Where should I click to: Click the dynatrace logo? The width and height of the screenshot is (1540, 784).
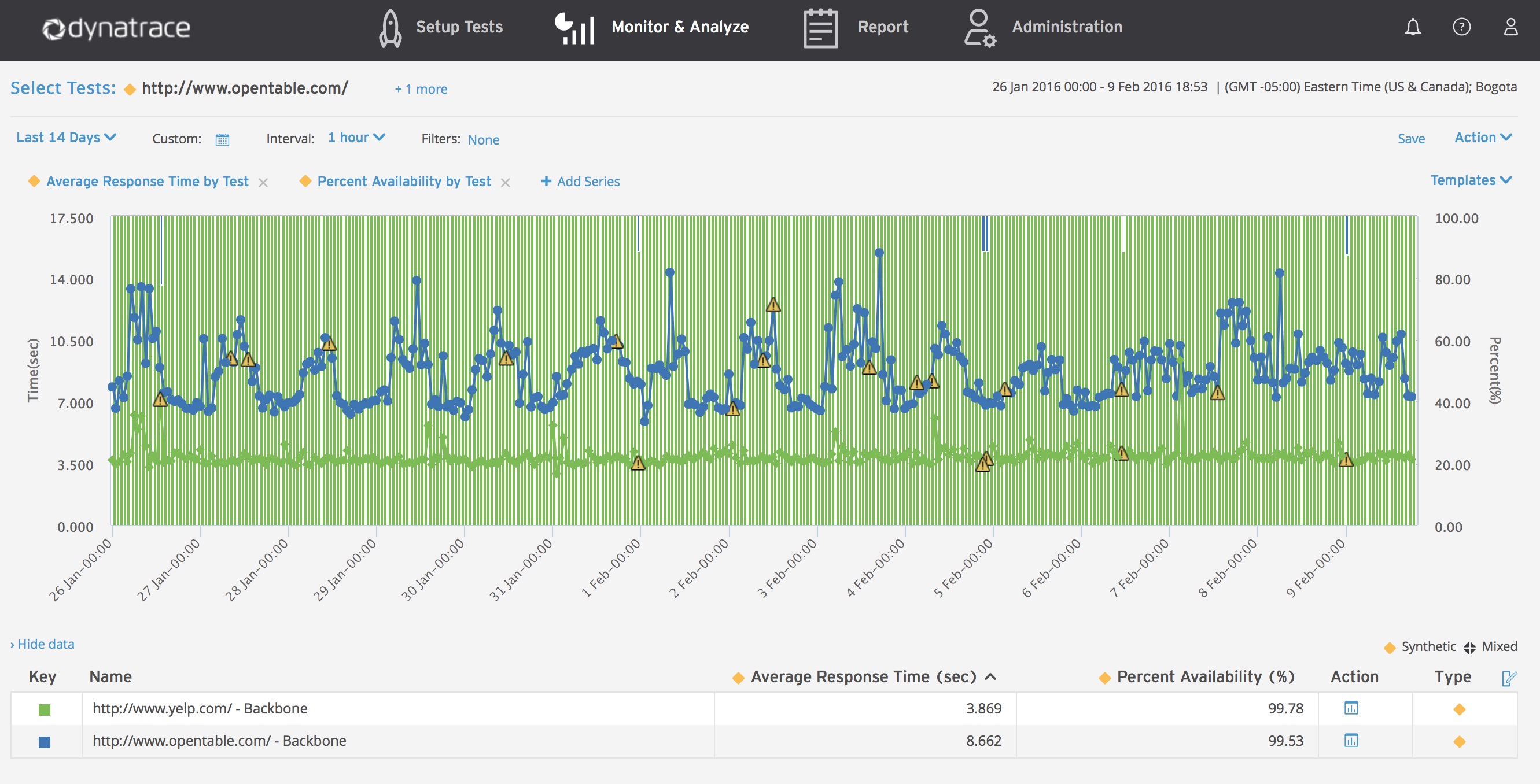[x=116, y=28]
